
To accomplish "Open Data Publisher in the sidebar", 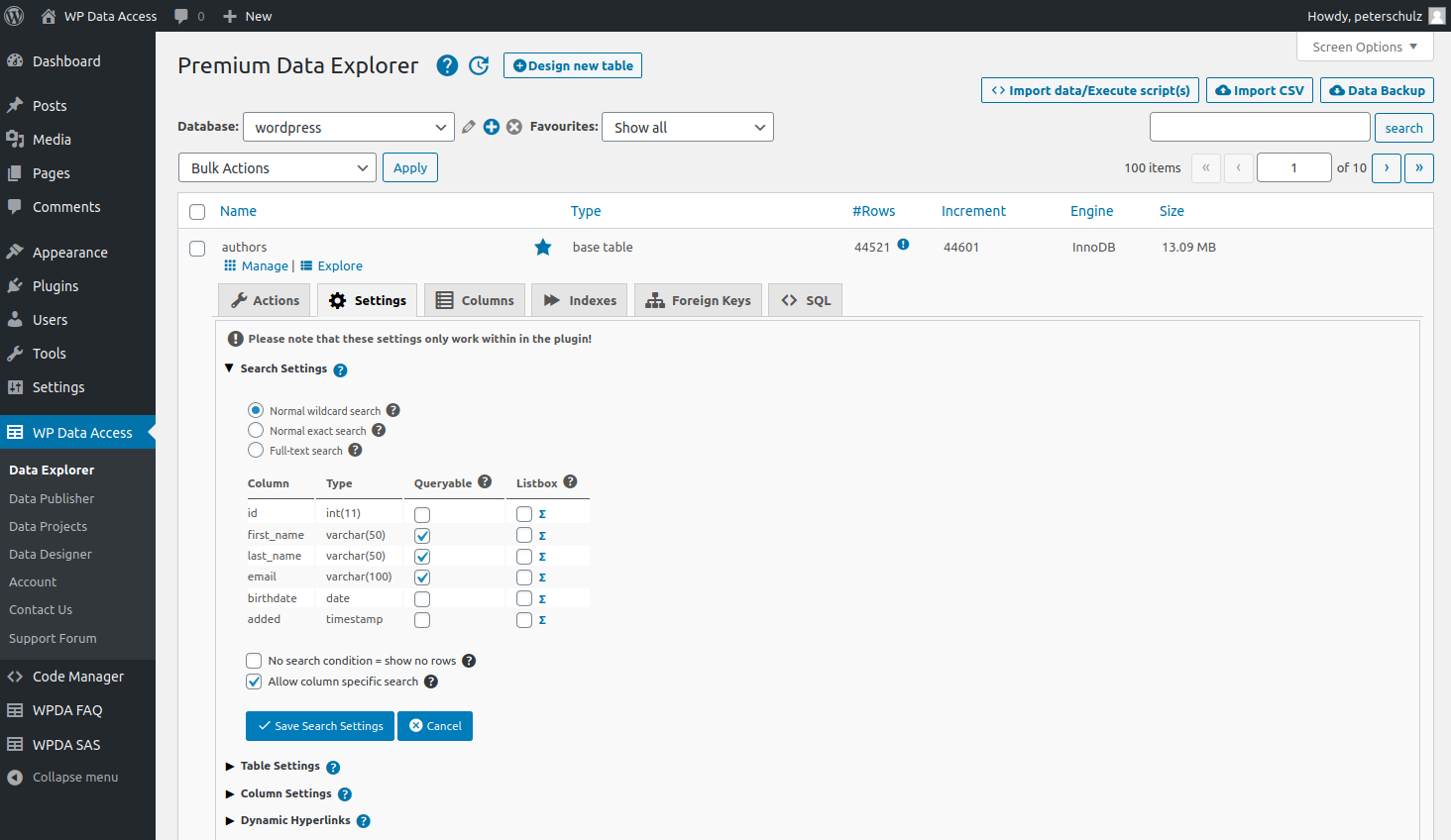I will tap(52, 498).
